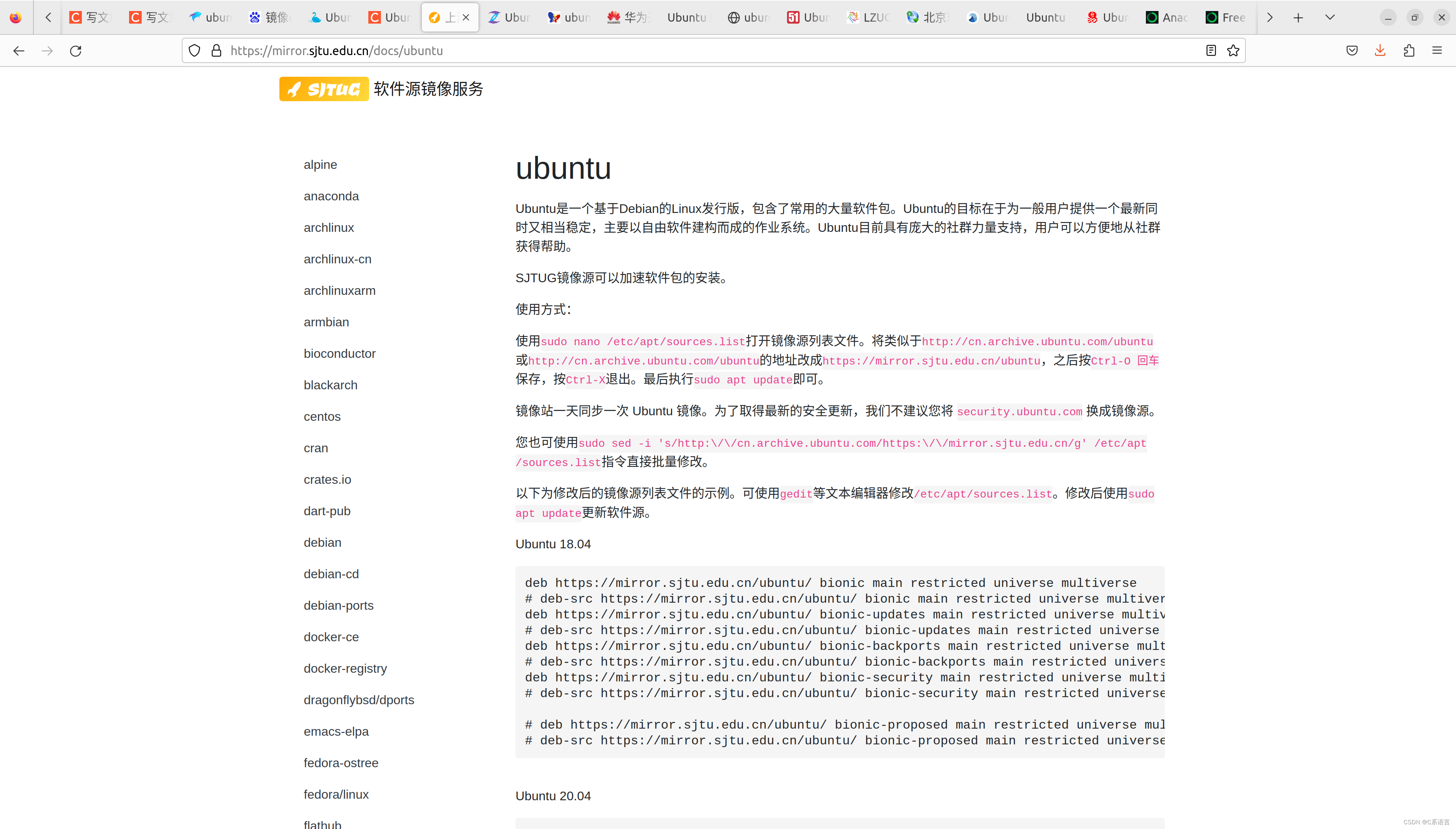Open the centos docs link
Screen dimensions: 1456x829
pos(322,417)
